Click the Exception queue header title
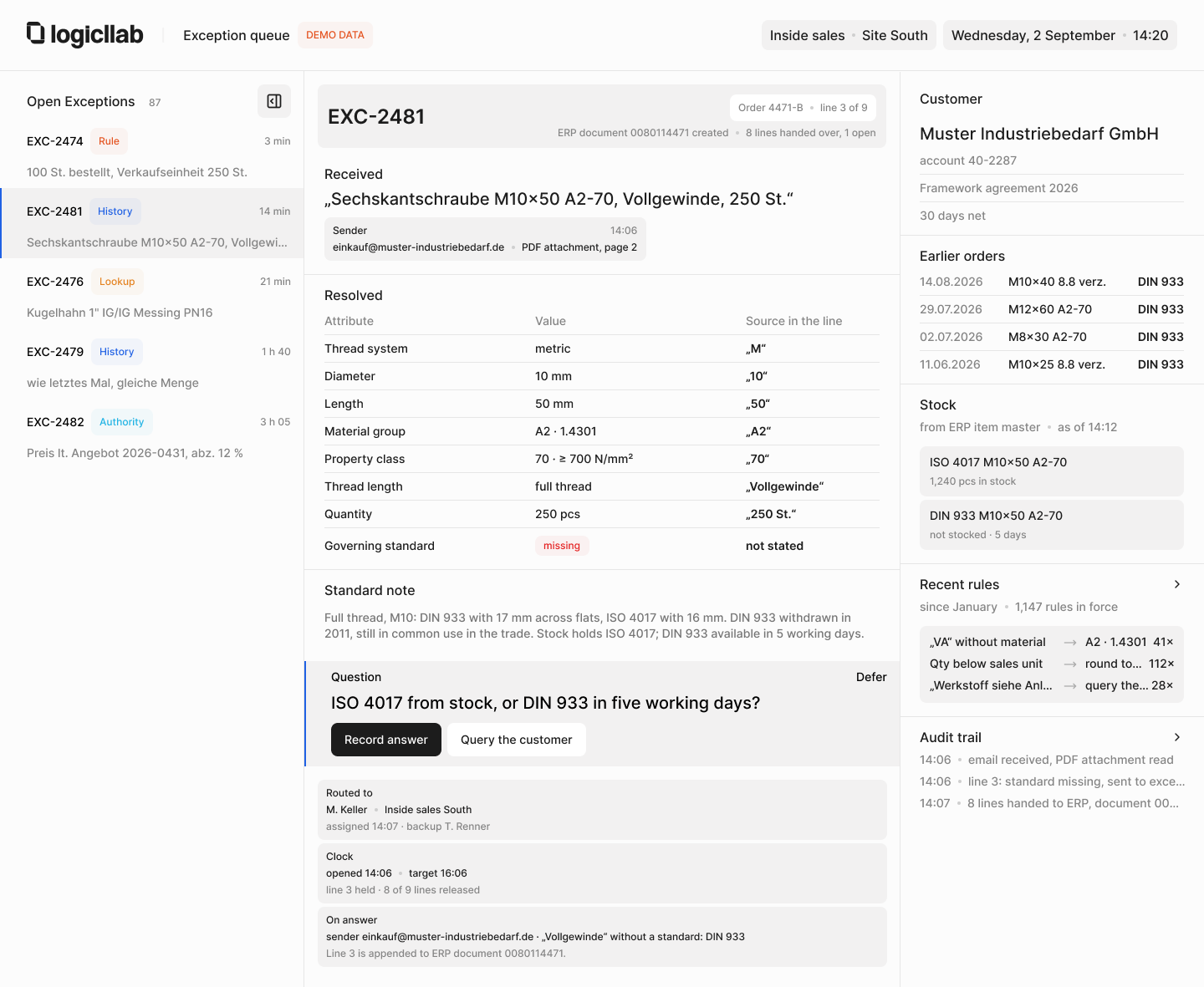Screen dimensions: 1204x987 pyautogui.click(x=237, y=35)
